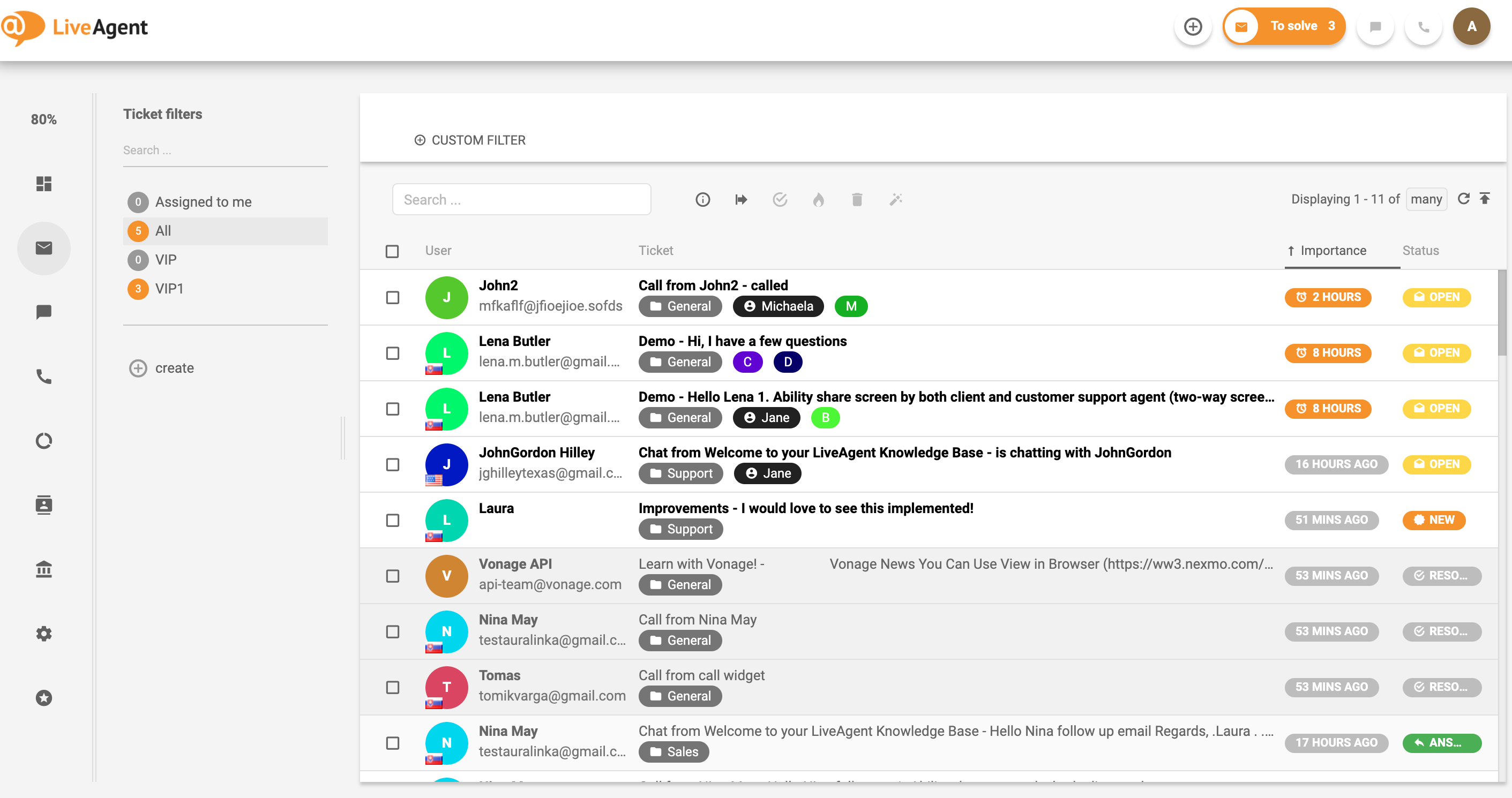Select the checkbox for John2's ticket
Screen dimensions: 1512x798
pos(392,297)
